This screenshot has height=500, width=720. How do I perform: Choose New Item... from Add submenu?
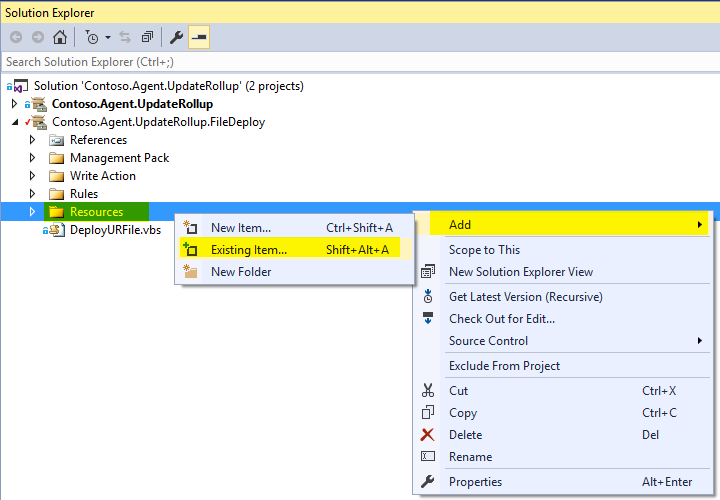[294, 228]
